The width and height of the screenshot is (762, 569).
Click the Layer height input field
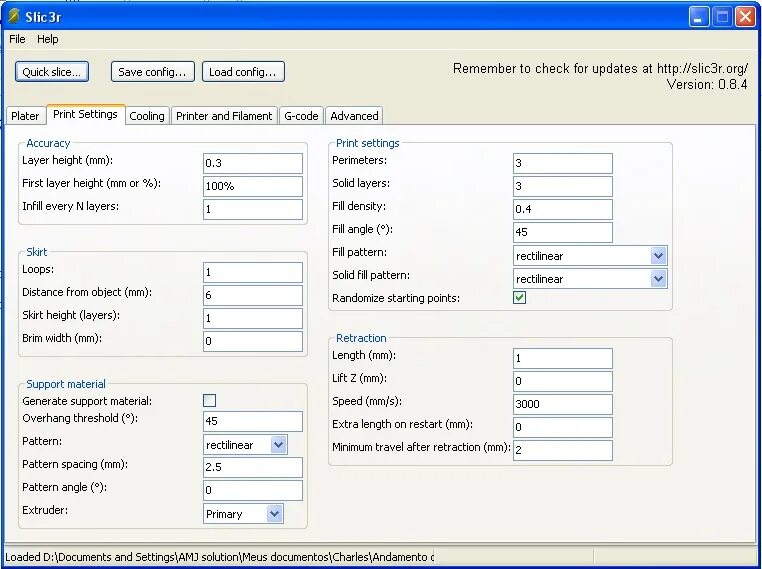[x=253, y=163]
